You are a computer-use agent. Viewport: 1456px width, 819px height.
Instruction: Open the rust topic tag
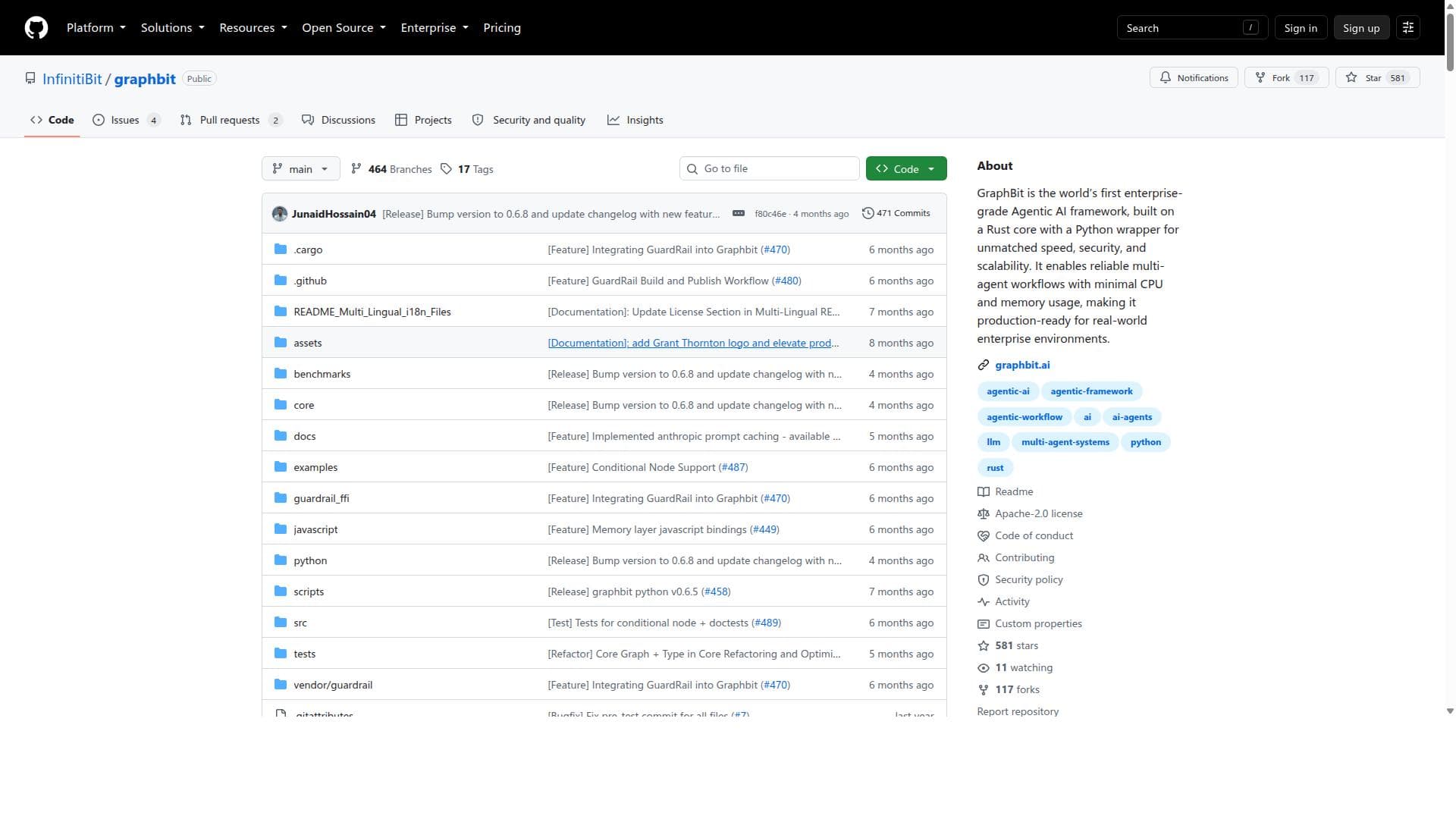(995, 469)
